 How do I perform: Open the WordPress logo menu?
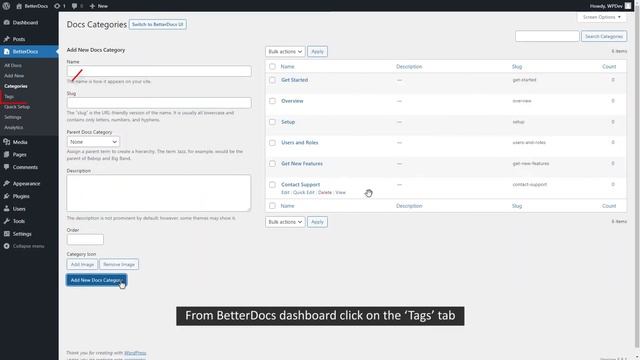pyautogui.click(x=6, y=6)
